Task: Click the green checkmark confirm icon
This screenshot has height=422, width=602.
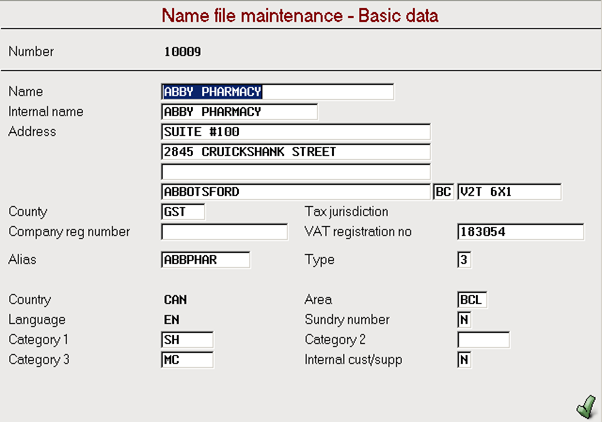Action: pyautogui.click(x=586, y=407)
